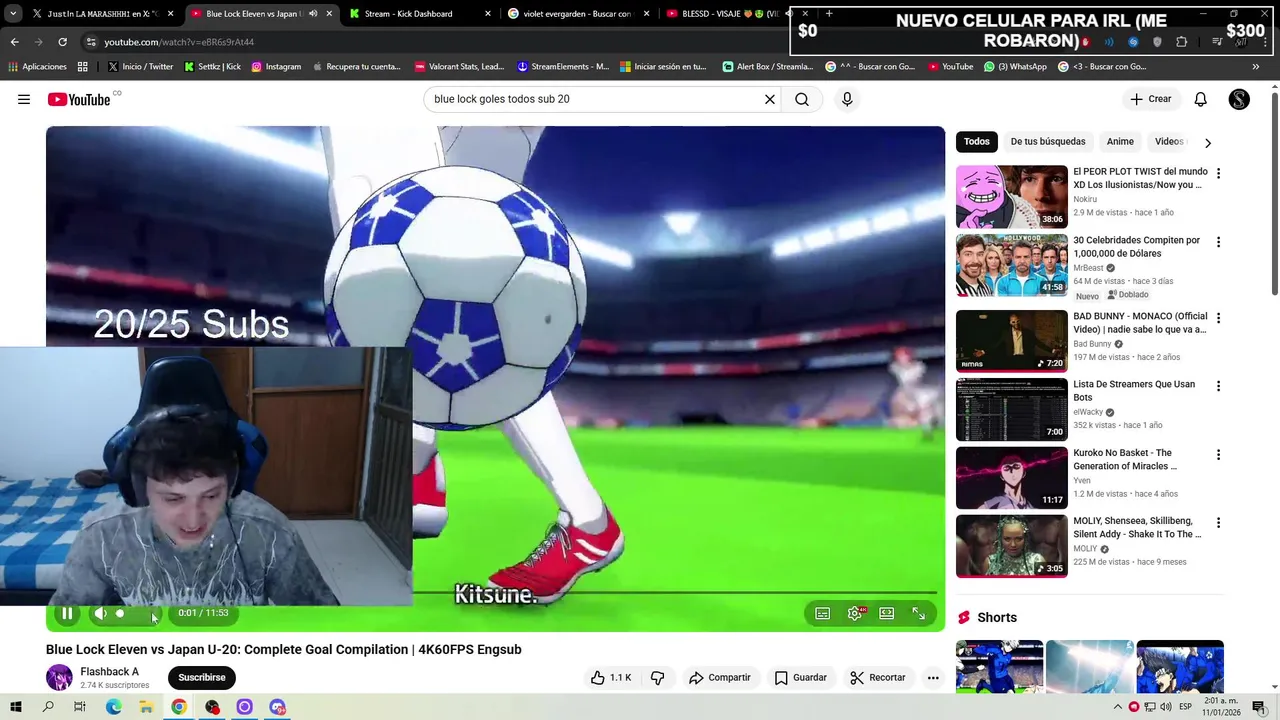Open the account avatar menu
Image resolution: width=1280 pixels, height=720 pixels.
1239,99
